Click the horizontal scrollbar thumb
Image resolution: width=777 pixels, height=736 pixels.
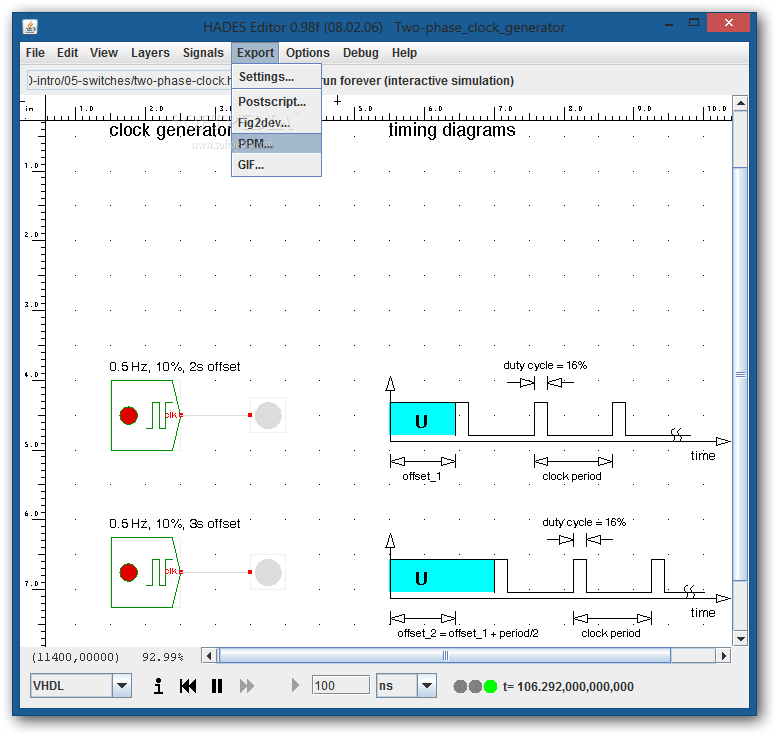445,656
